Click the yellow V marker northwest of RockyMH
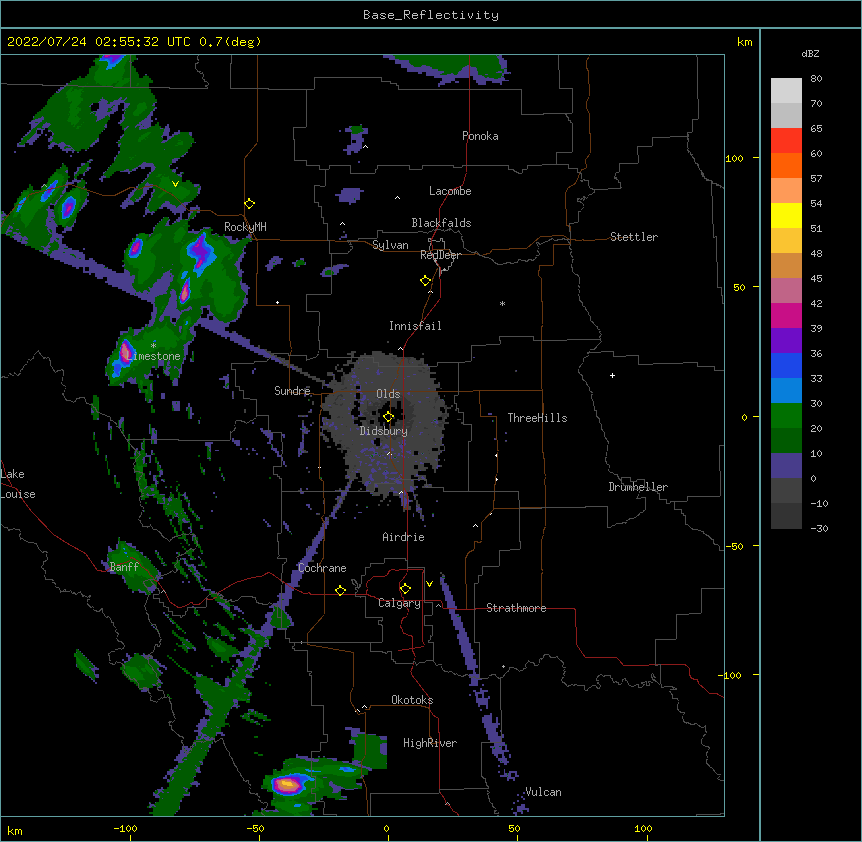This screenshot has width=862, height=842. (175, 184)
